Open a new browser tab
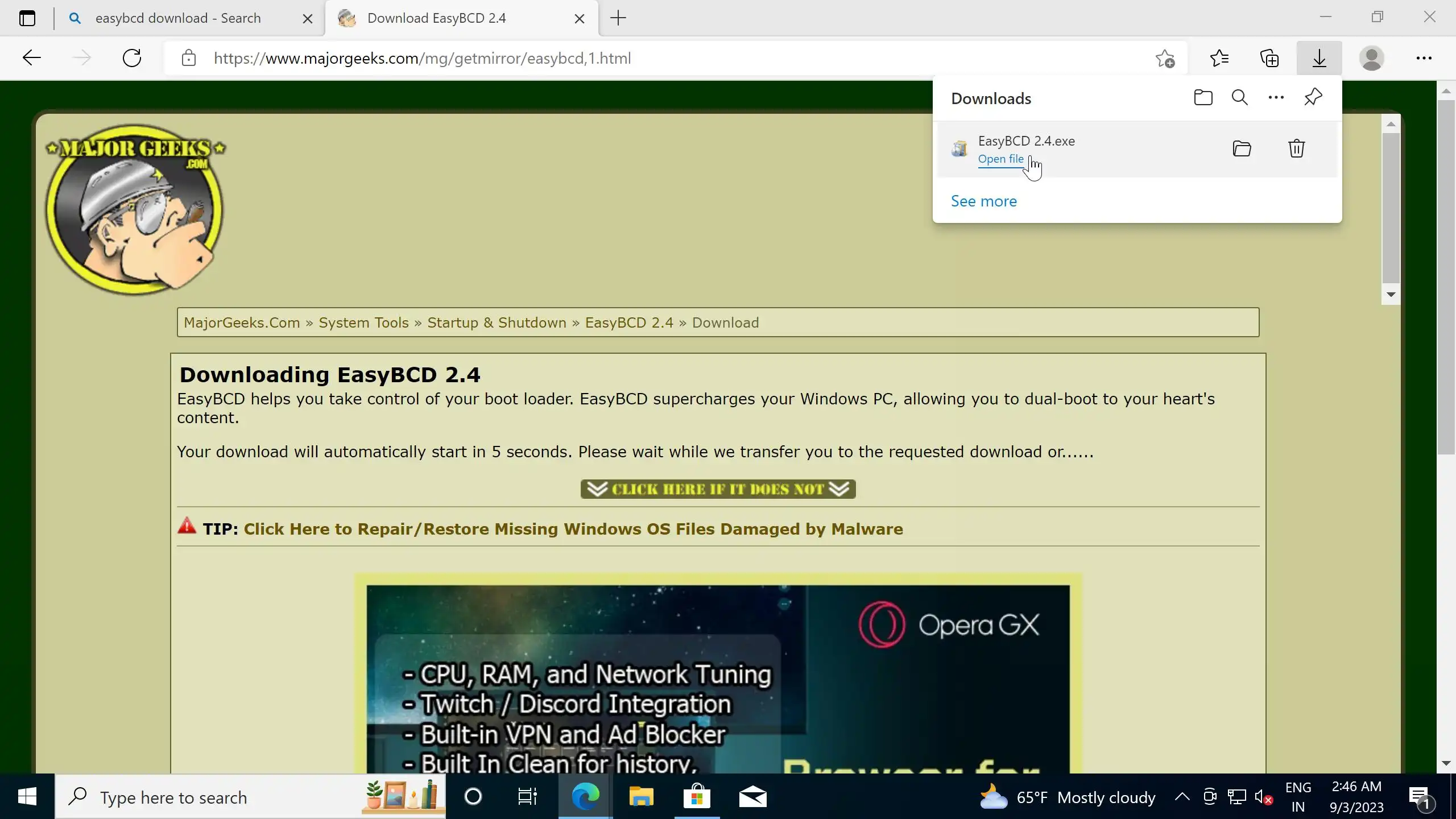This screenshot has width=1456, height=819. pos(618,18)
